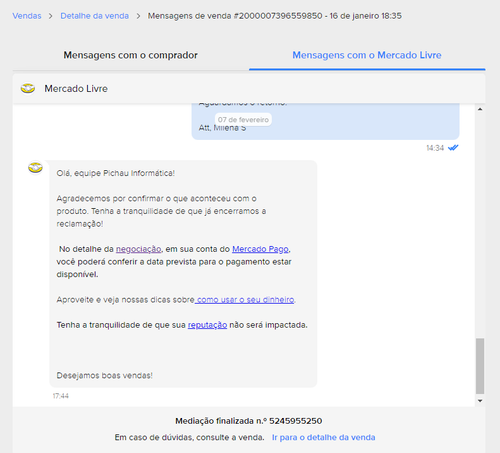Click the 'Att, Milena S' signature text
This screenshot has width=500, height=453.
coord(222,128)
